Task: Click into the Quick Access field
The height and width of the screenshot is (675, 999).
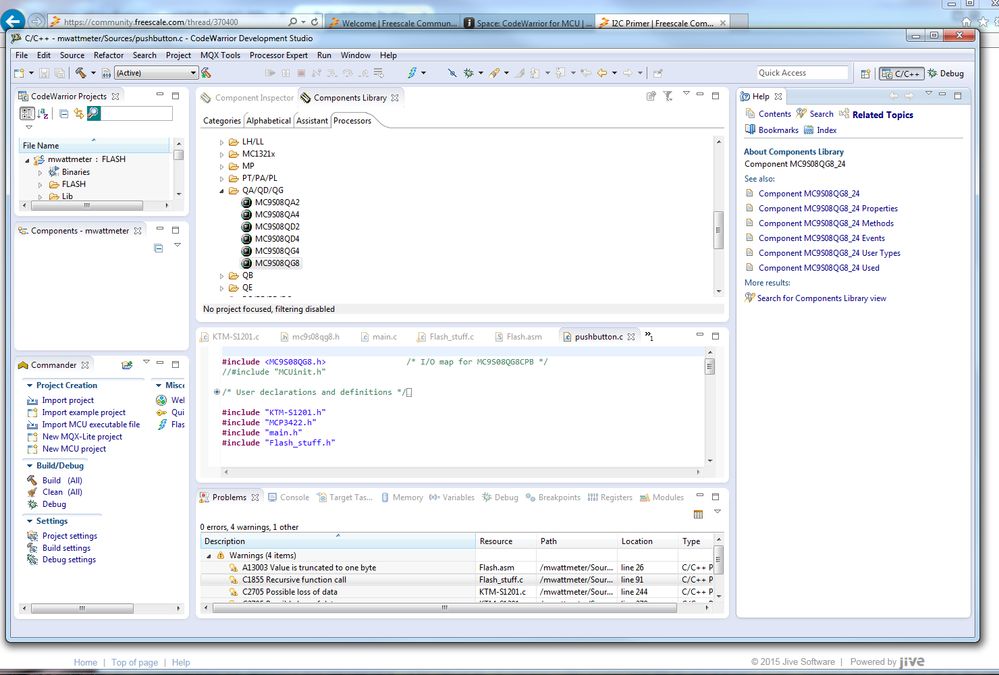Action: (801, 73)
